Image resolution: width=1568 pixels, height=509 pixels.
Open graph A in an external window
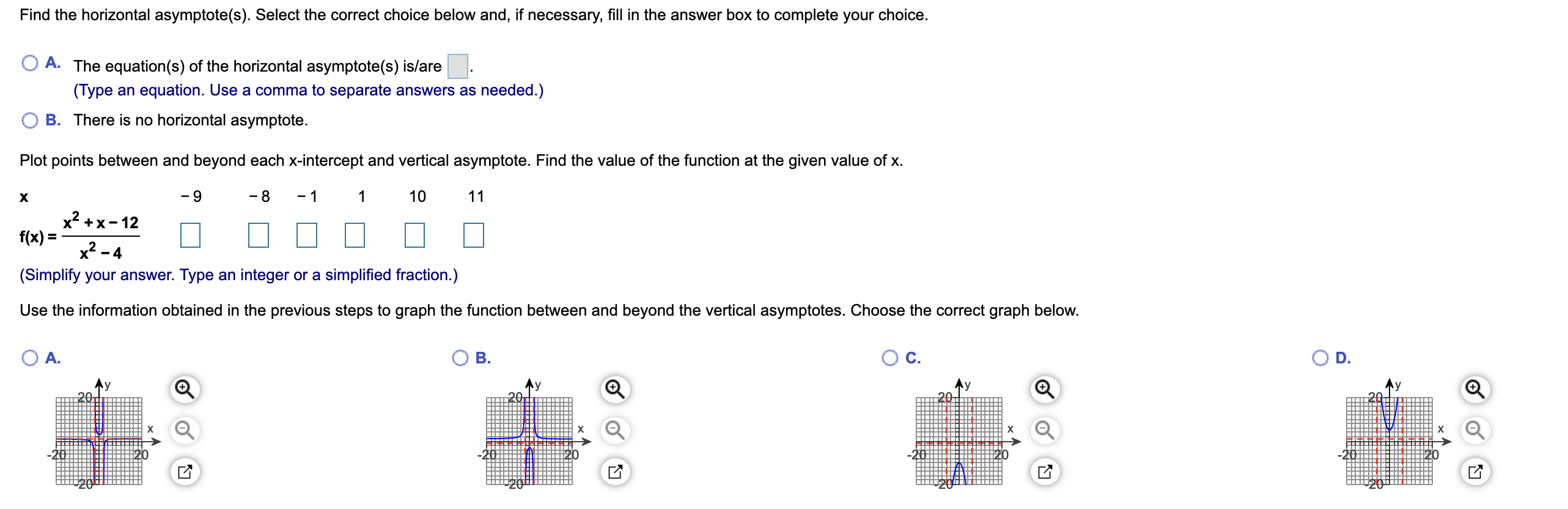(x=184, y=471)
